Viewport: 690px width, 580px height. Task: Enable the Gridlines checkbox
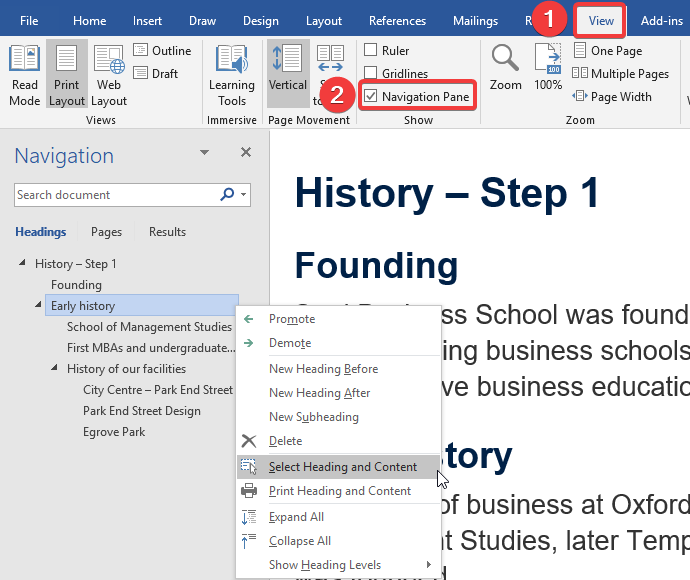click(x=371, y=72)
